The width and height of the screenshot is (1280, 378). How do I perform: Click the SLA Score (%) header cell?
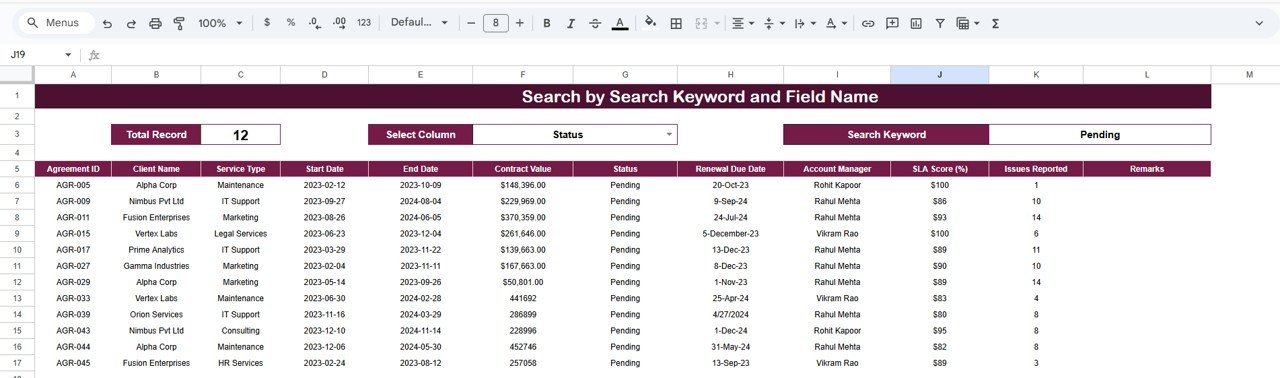[x=939, y=169]
